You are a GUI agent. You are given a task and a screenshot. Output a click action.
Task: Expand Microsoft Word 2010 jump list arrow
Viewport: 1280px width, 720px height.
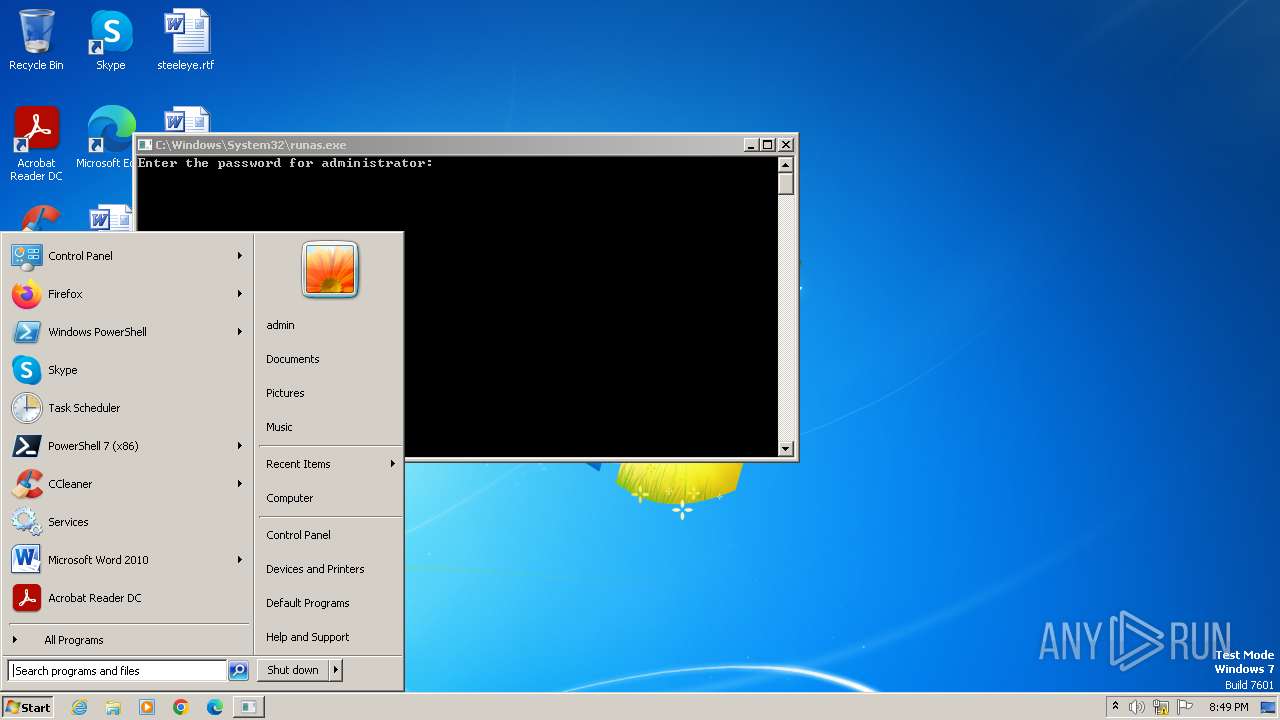240,560
